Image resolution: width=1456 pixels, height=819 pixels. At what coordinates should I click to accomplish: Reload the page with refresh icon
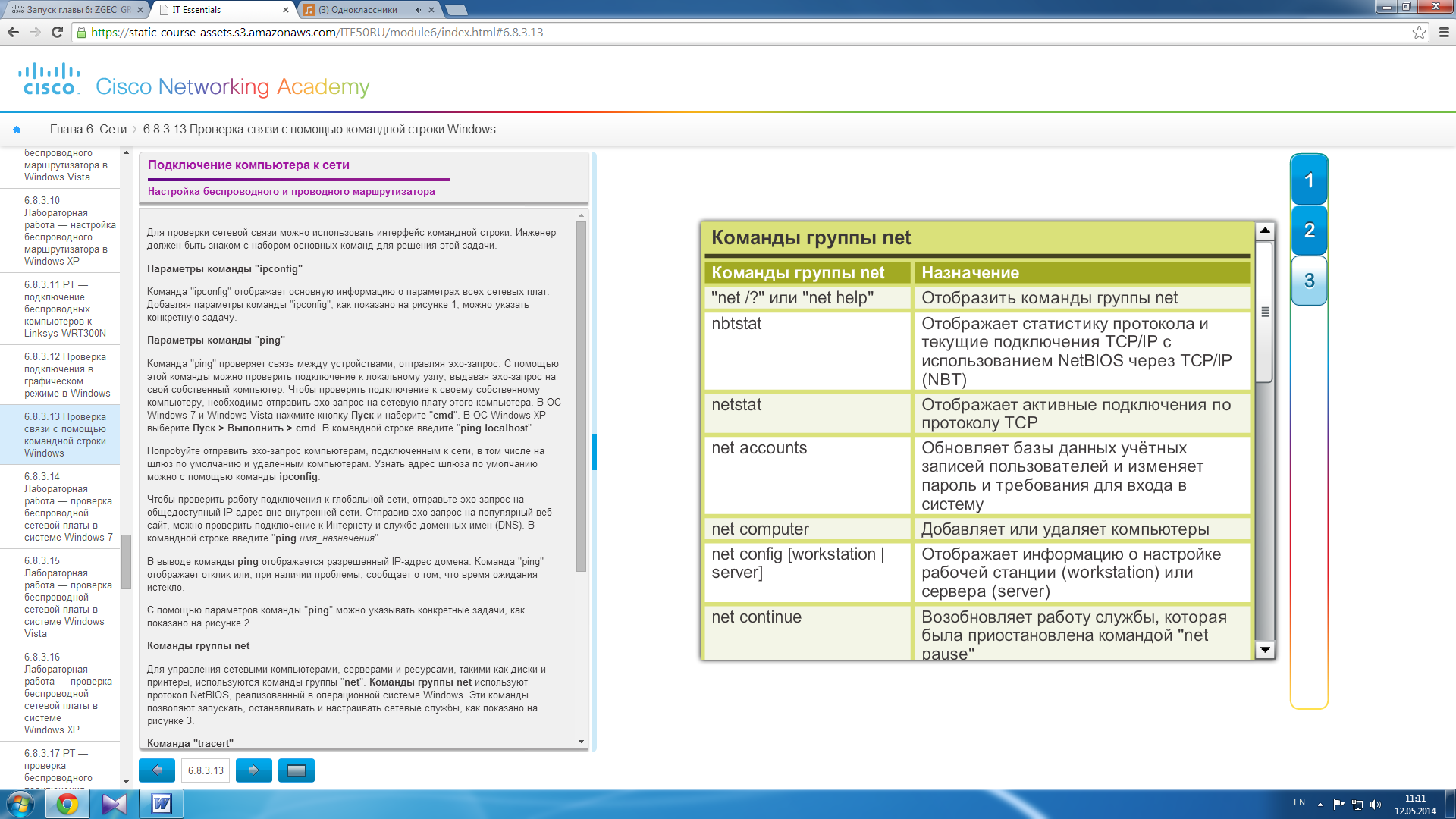(x=57, y=32)
